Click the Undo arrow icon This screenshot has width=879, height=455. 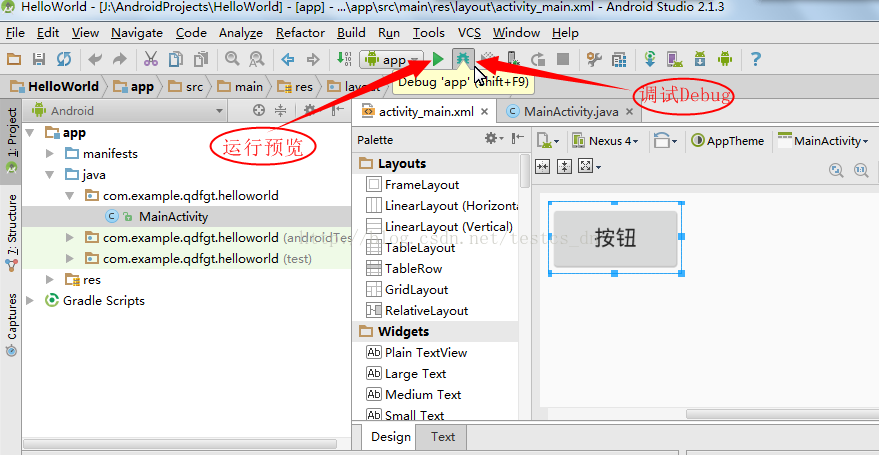pos(95,59)
